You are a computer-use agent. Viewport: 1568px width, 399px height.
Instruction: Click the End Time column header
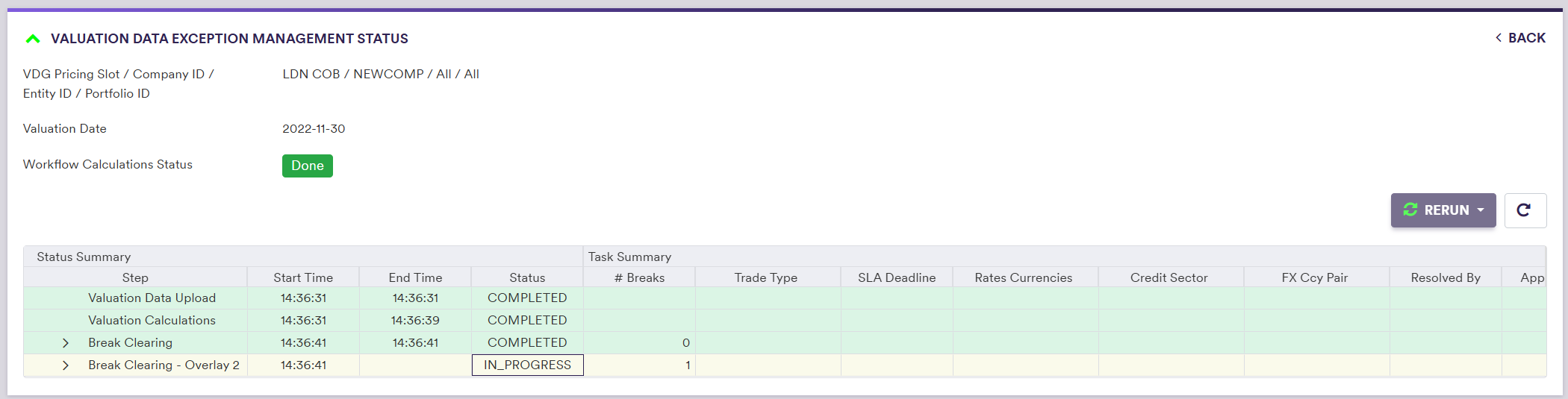tap(415, 277)
